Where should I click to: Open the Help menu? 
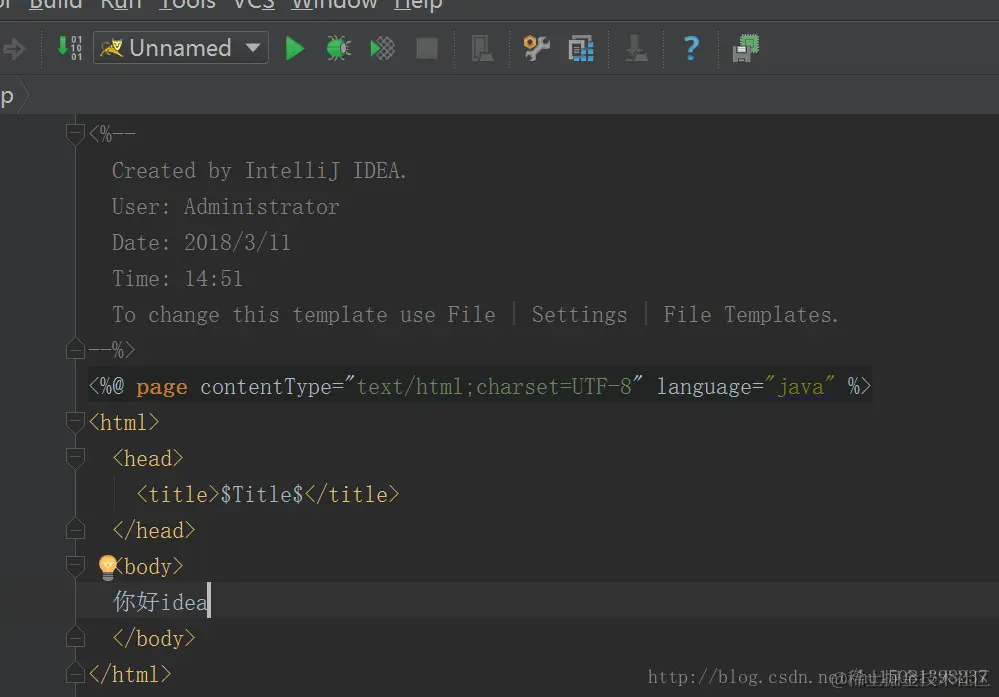coord(418,4)
